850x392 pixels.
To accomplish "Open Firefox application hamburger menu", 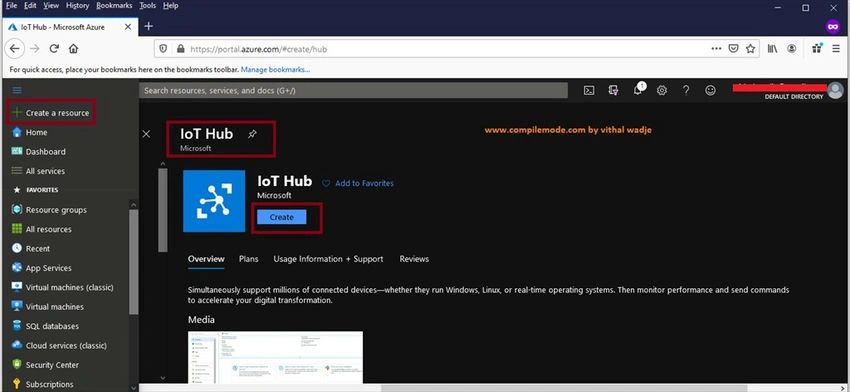I will point(836,49).
